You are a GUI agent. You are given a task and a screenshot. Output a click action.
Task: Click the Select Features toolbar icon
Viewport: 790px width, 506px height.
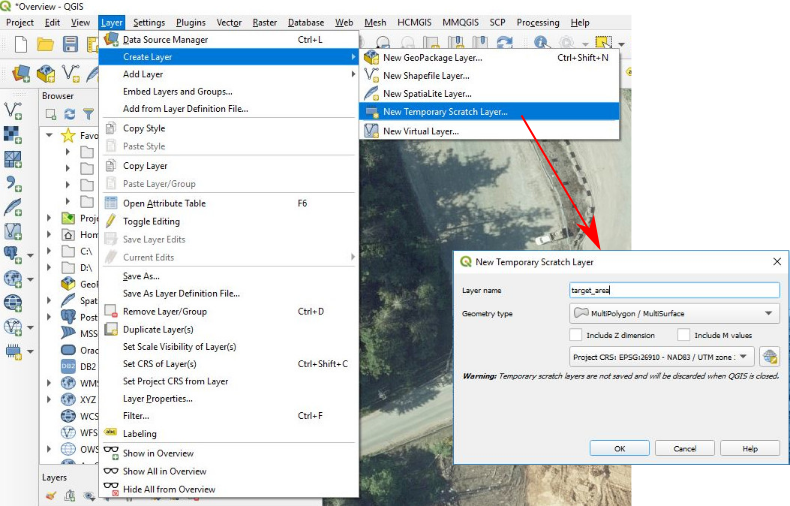[604, 43]
